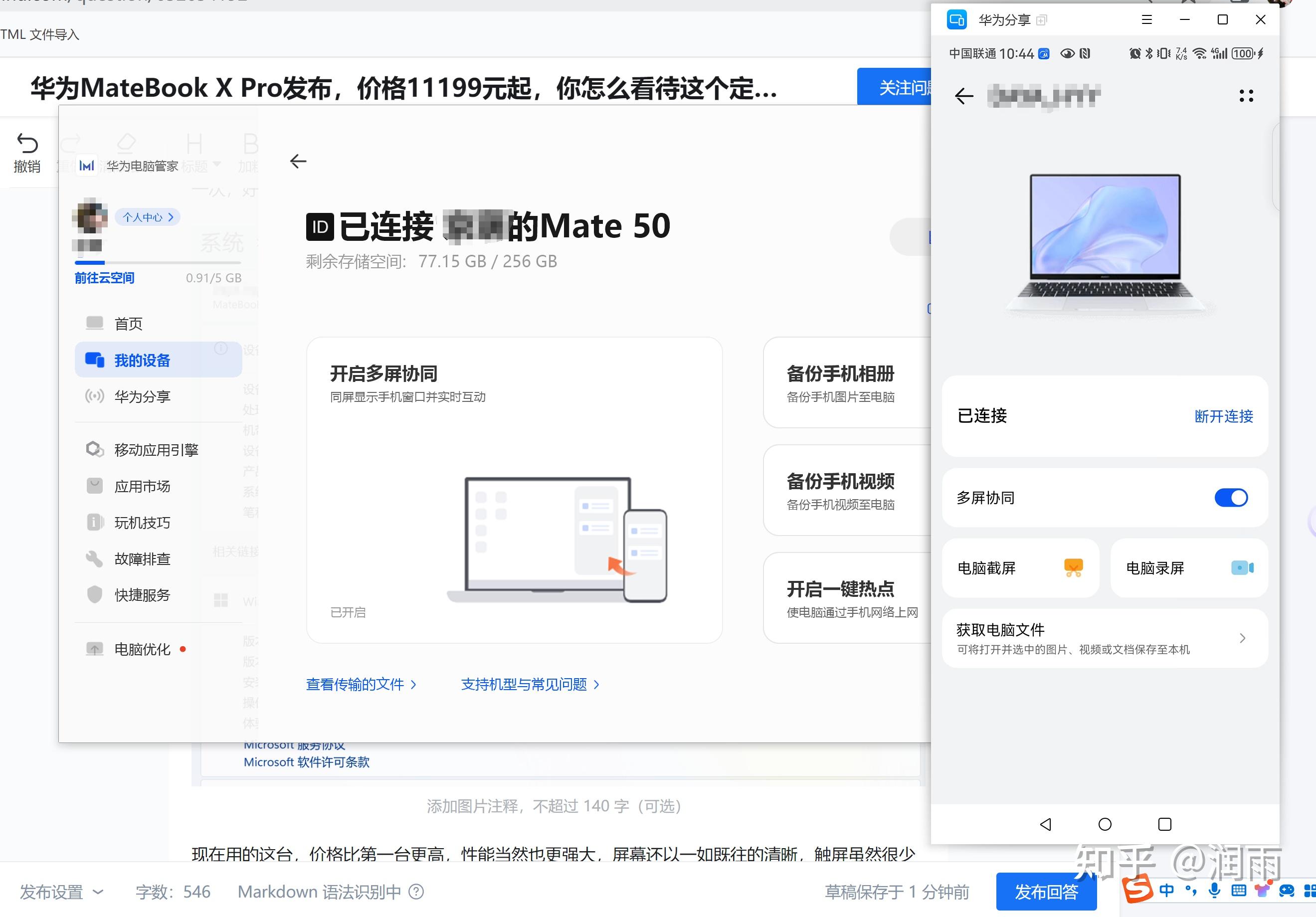Click the image caption input field
Screen dimensions: 1316x917
point(554,806)
